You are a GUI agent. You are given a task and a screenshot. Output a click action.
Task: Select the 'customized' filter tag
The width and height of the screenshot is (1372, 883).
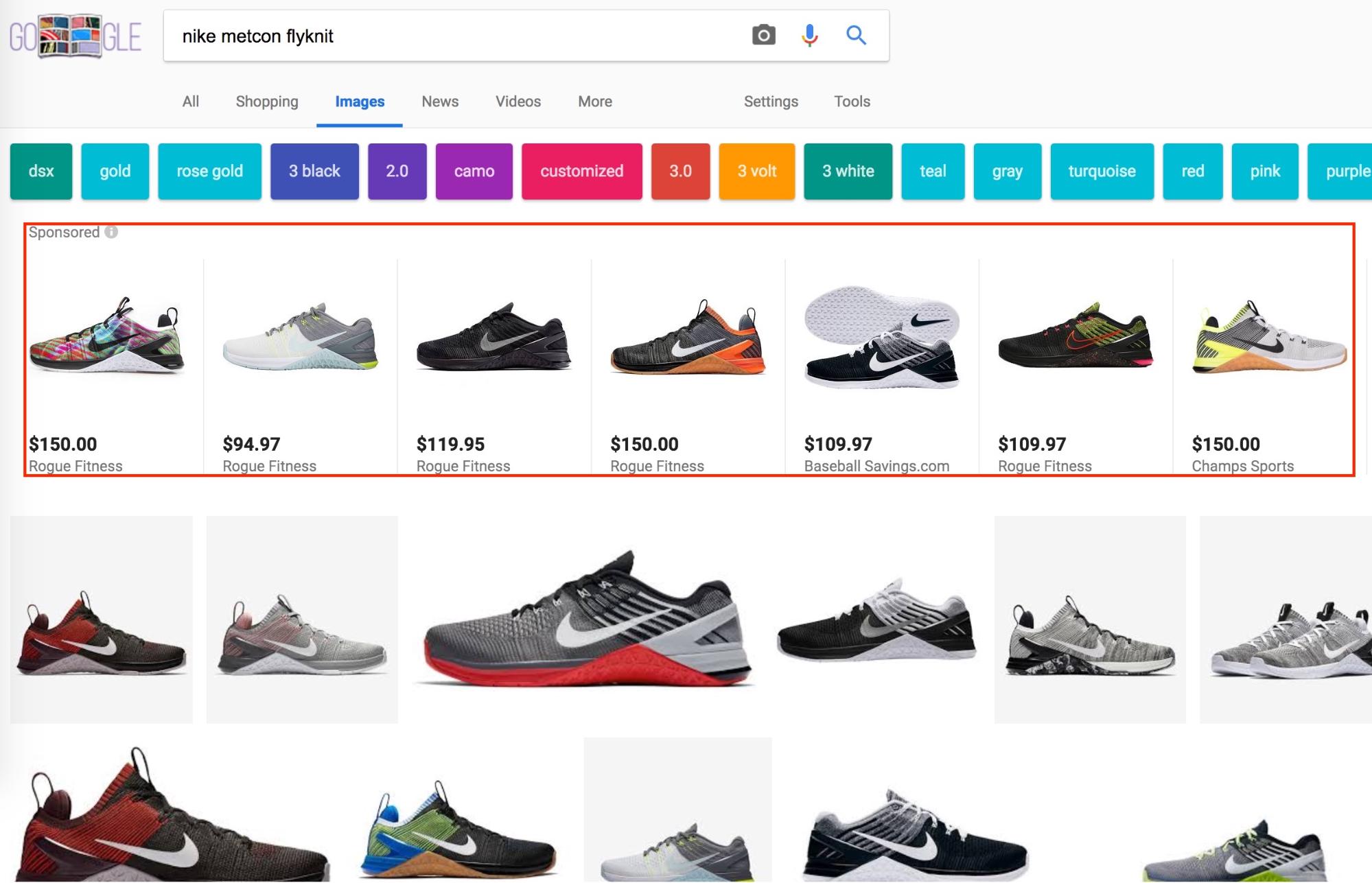coord(581,171)
